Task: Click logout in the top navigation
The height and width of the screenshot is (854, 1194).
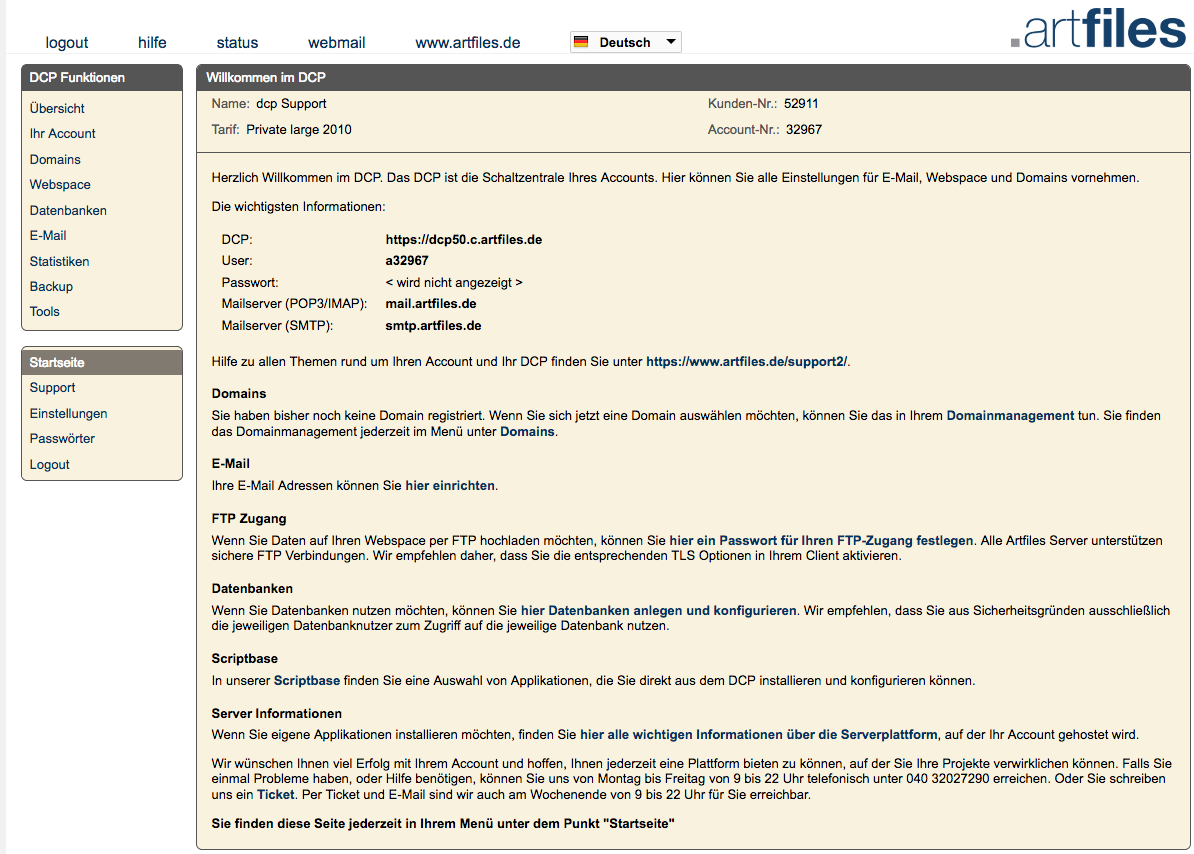Action: [66, 43]
